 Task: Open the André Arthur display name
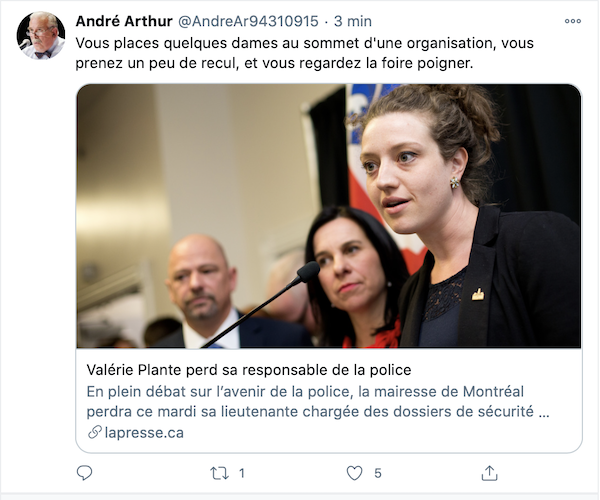click(x=124, y=21)
